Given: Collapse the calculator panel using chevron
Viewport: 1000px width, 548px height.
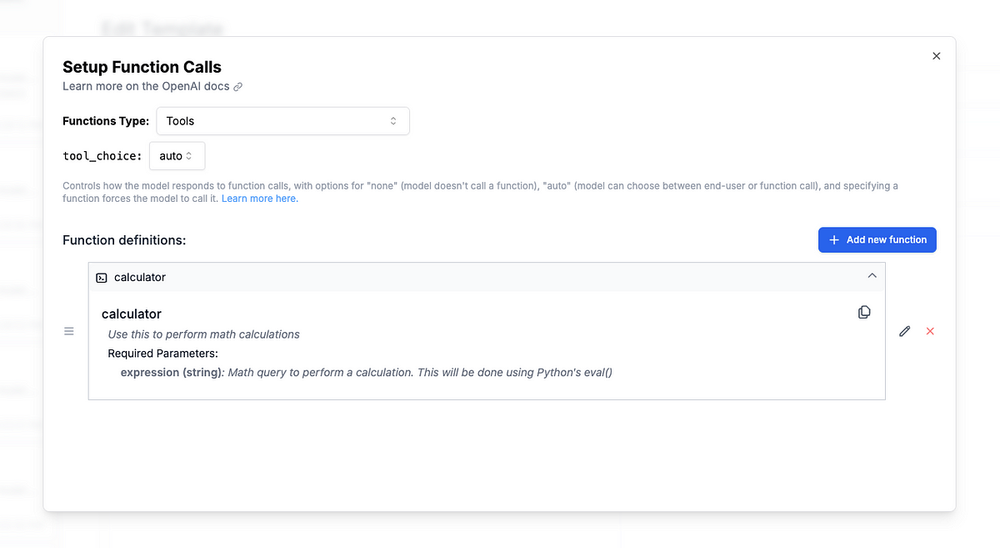Looking at the screenshot, I should coord(872,276).
